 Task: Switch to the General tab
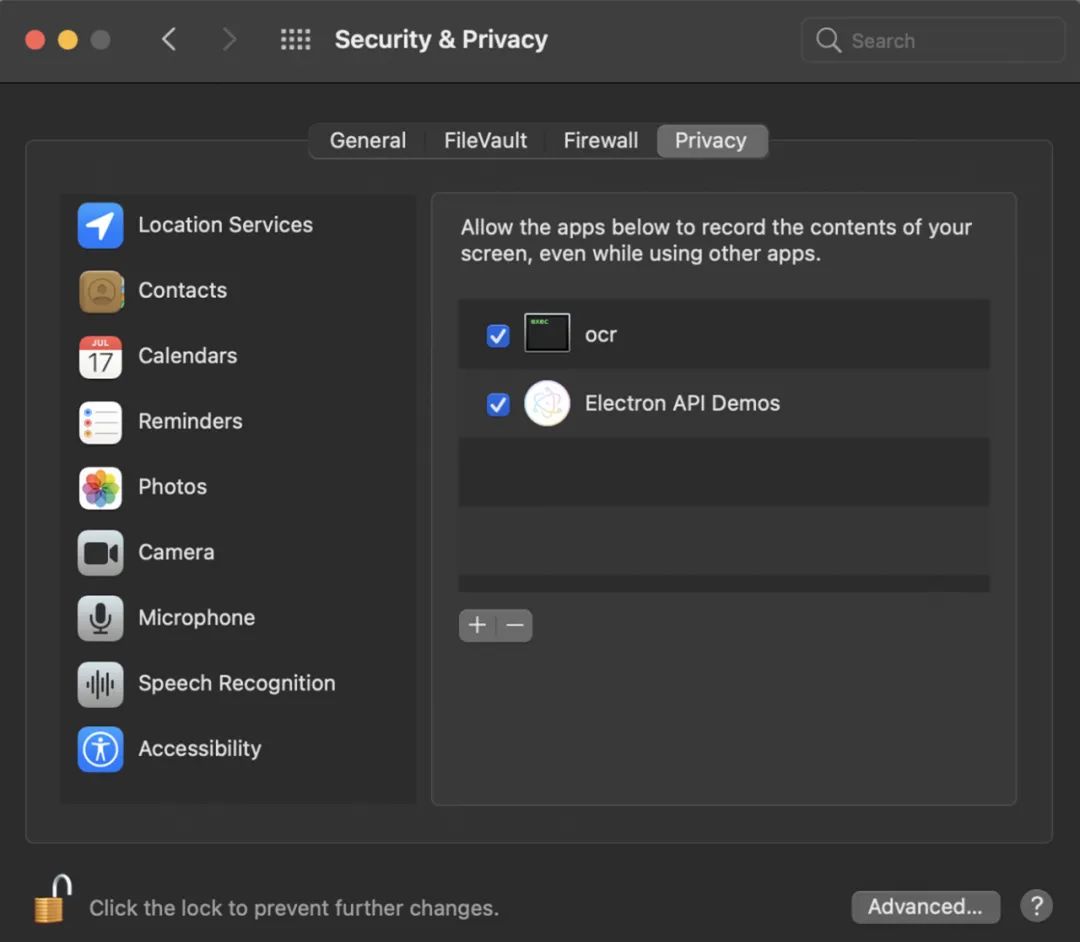tap(368, 141)
